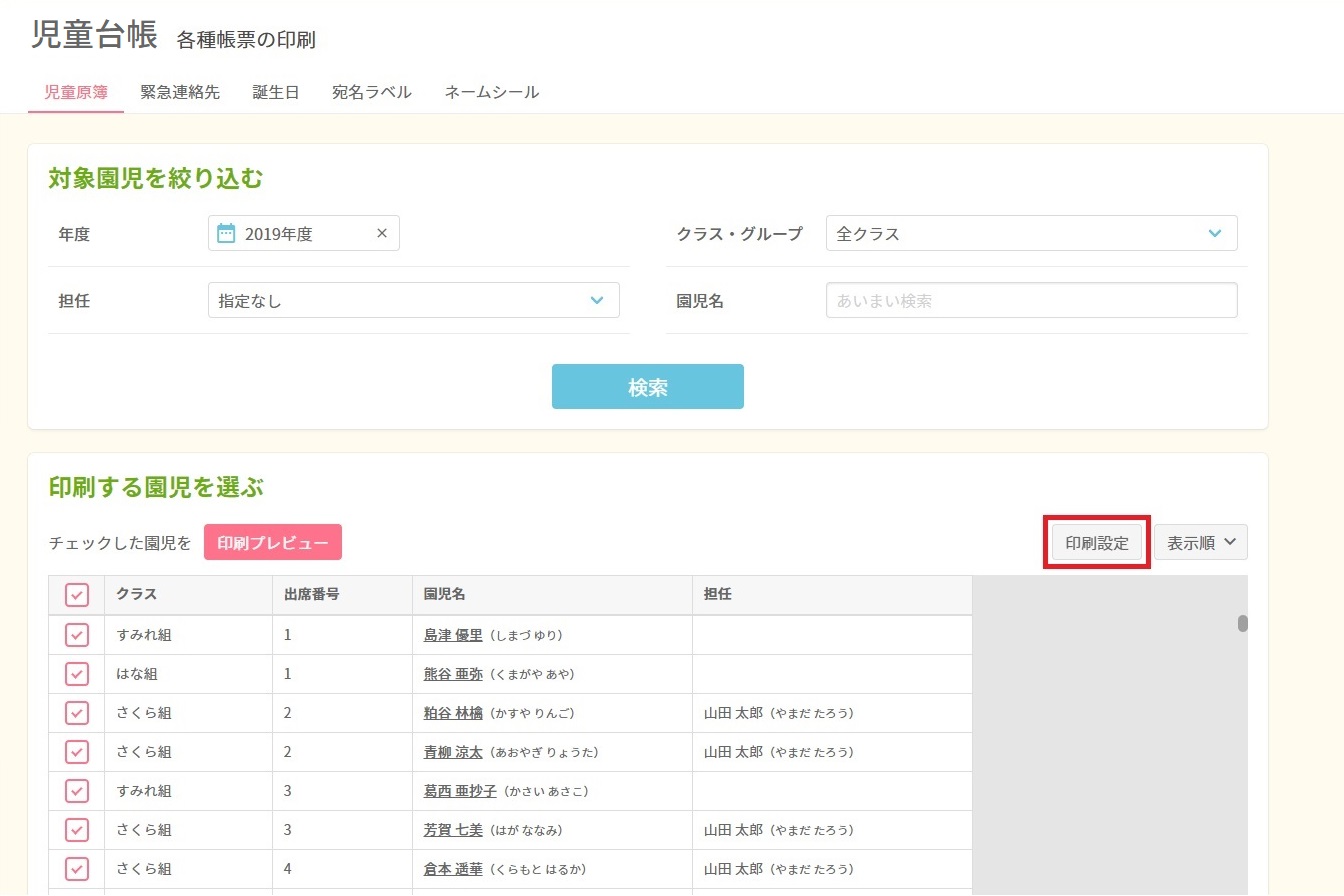Click the calendar icon in the 年度 field
Screen dimensions: 1344x896
pos(226,234)
